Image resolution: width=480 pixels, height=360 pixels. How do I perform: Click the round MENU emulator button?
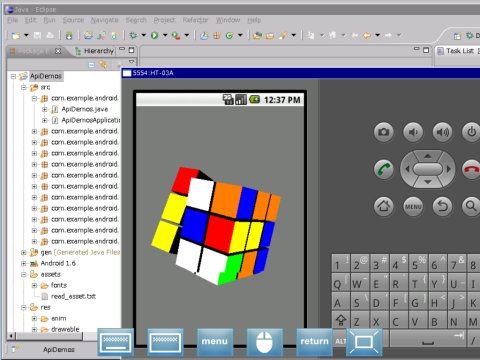413,206
